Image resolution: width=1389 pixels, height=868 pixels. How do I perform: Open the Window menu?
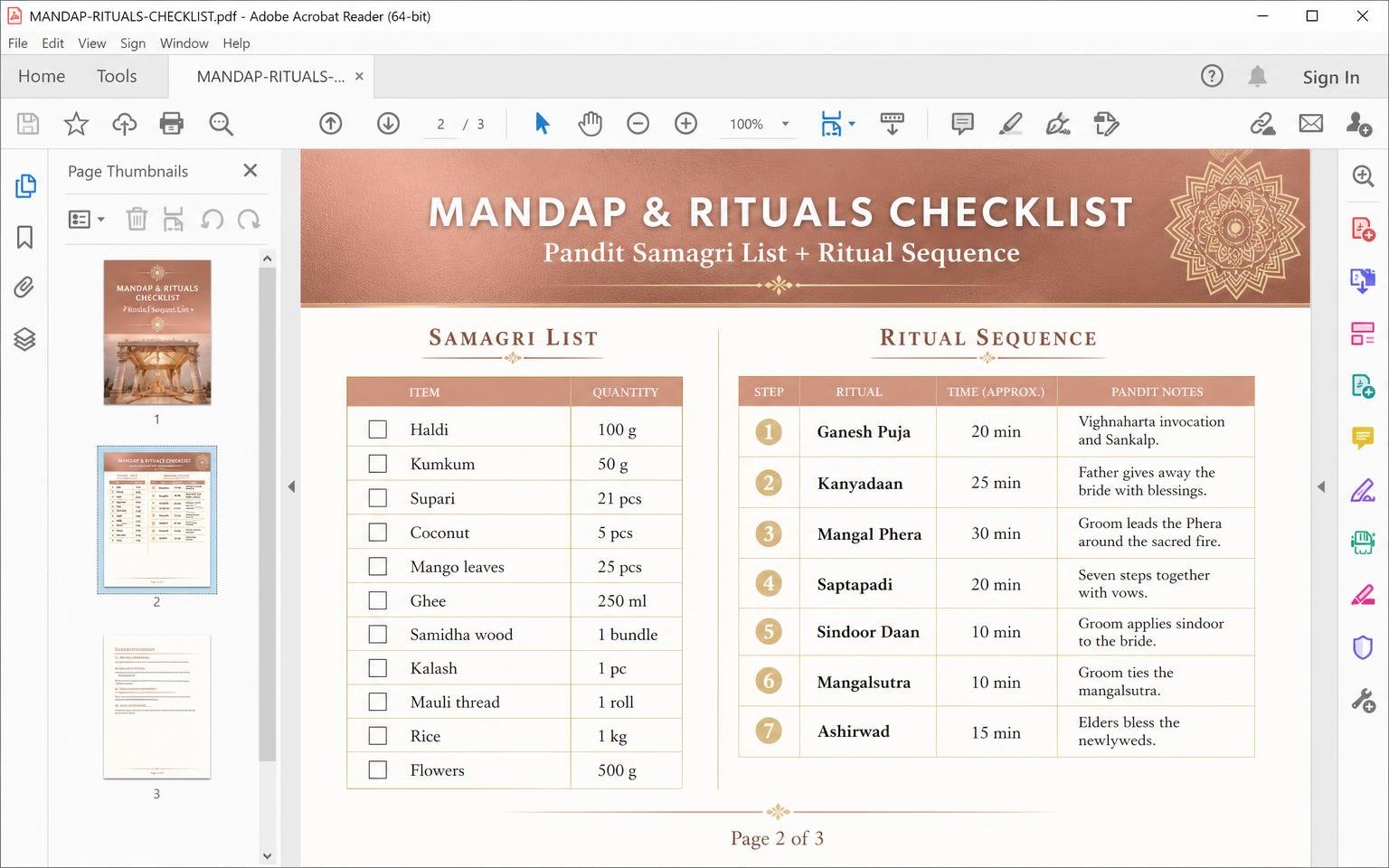184,42
